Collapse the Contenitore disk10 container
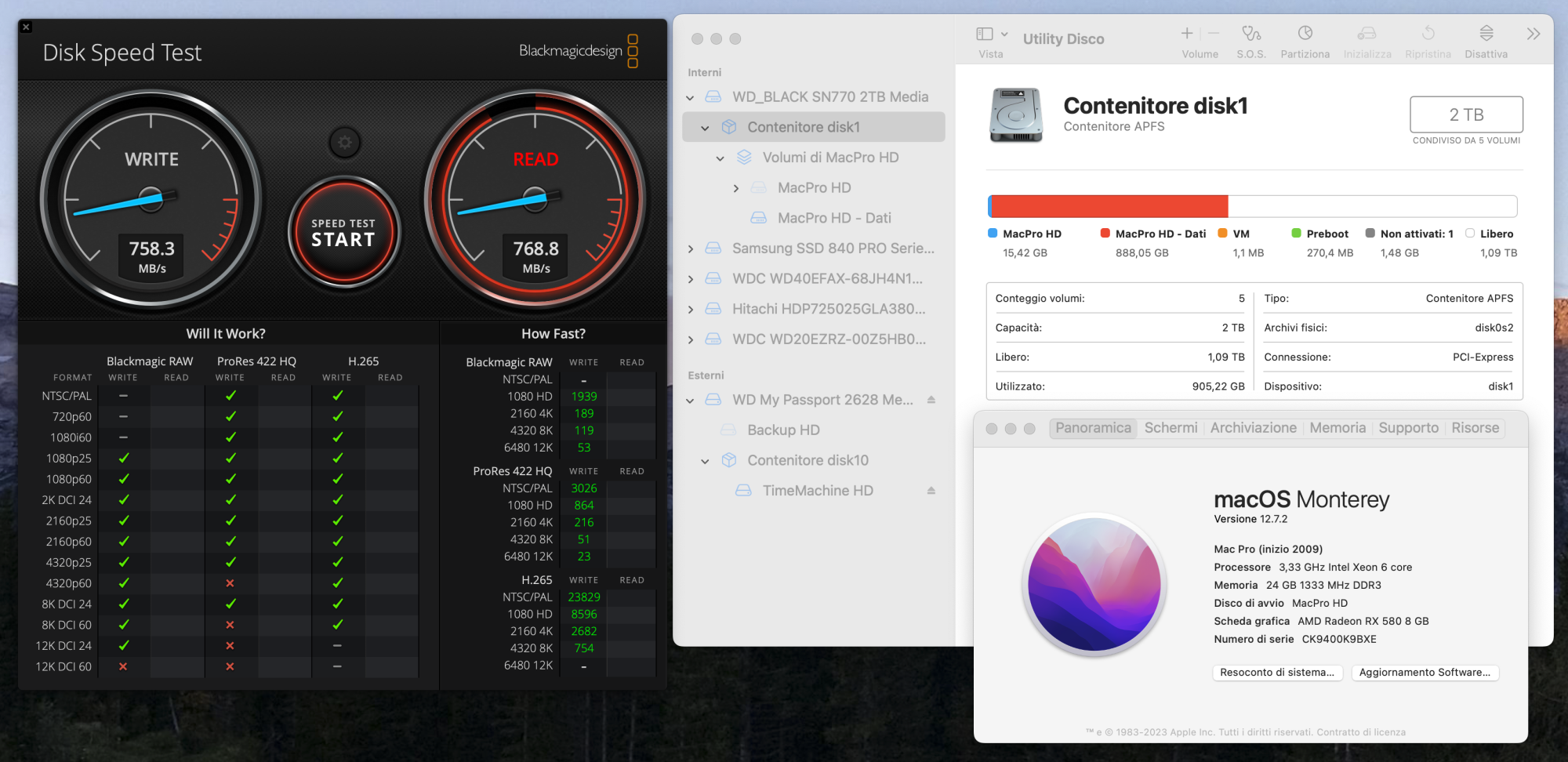The width and height of the screenshot is (1568, 762). (x=705, y=462)
